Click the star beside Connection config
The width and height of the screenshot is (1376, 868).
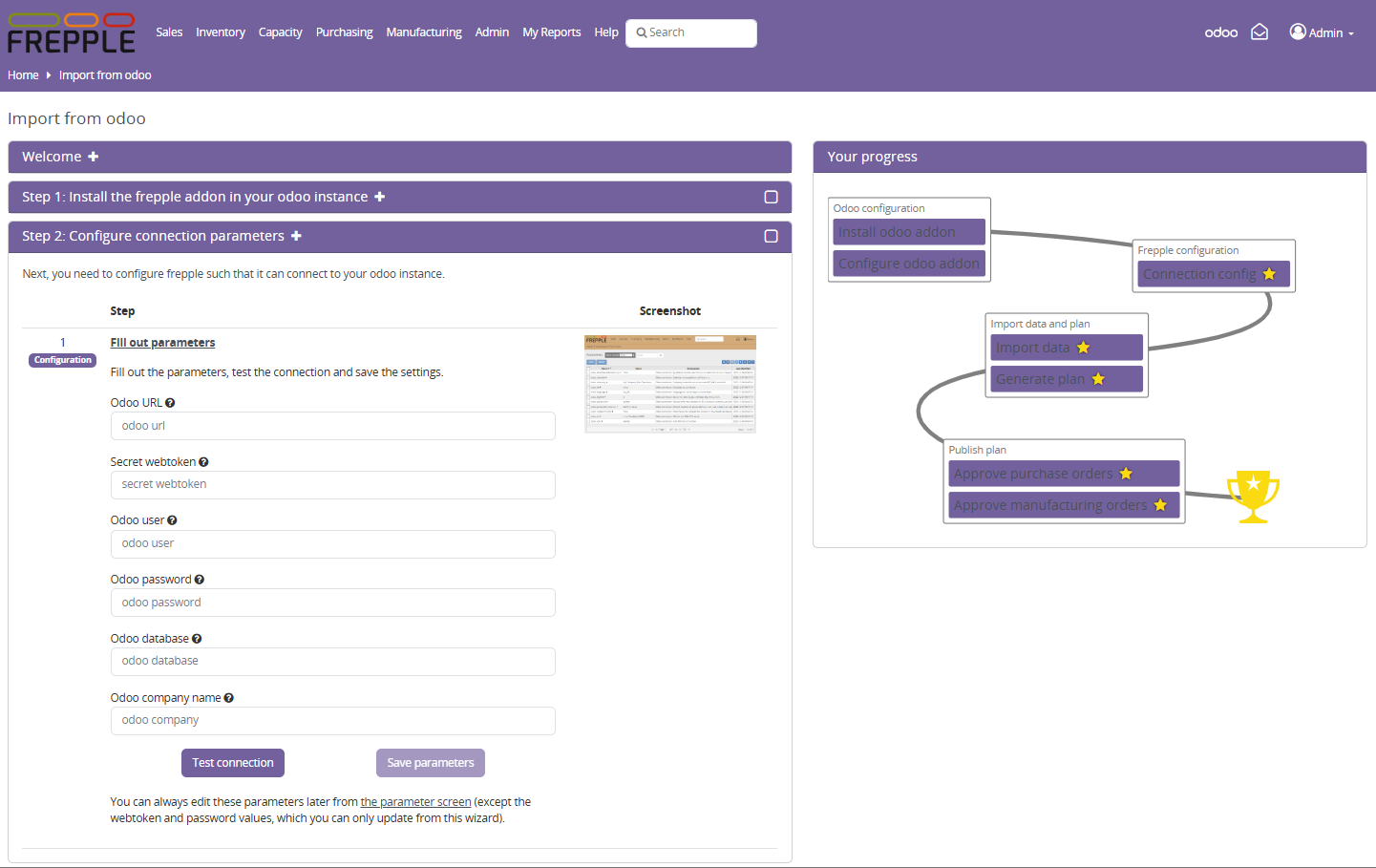point(1269,274)
